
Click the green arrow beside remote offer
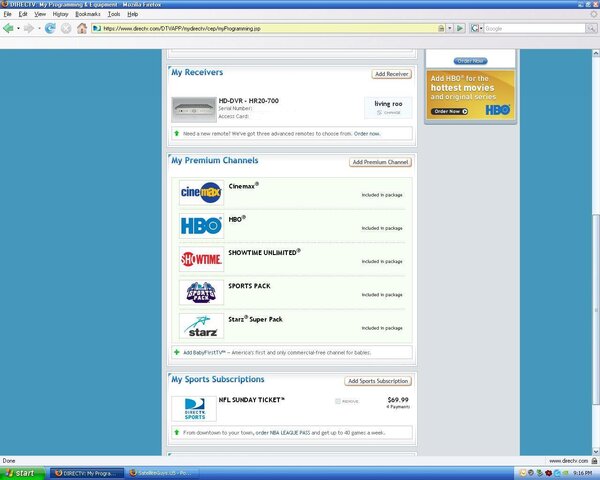(x=176, y=133)
